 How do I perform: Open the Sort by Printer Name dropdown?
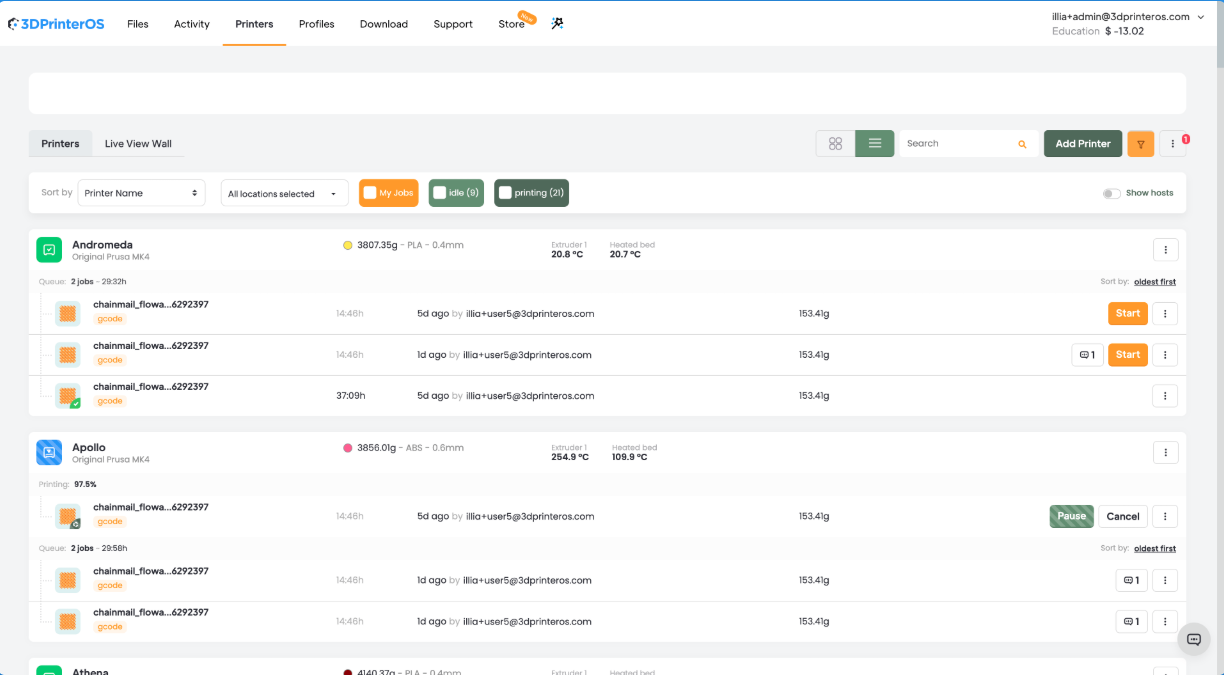pos(141,193)
